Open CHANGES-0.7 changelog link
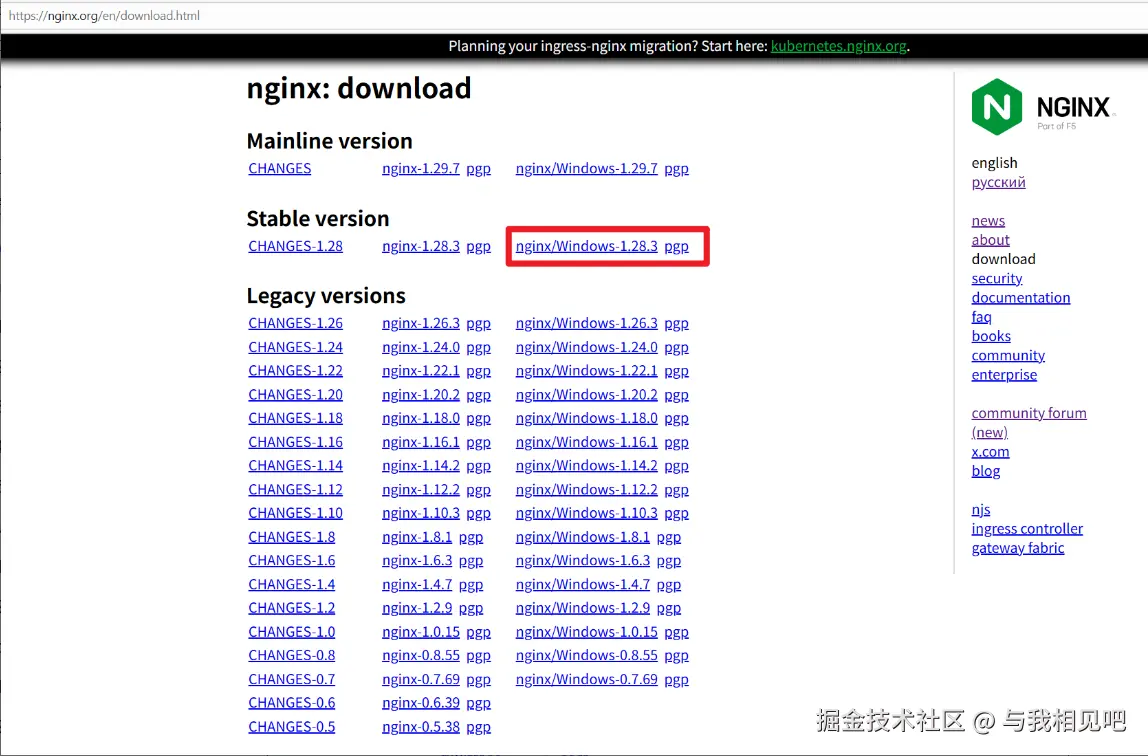The height and width of the screenshot is (756, 1148). point(291,679)
